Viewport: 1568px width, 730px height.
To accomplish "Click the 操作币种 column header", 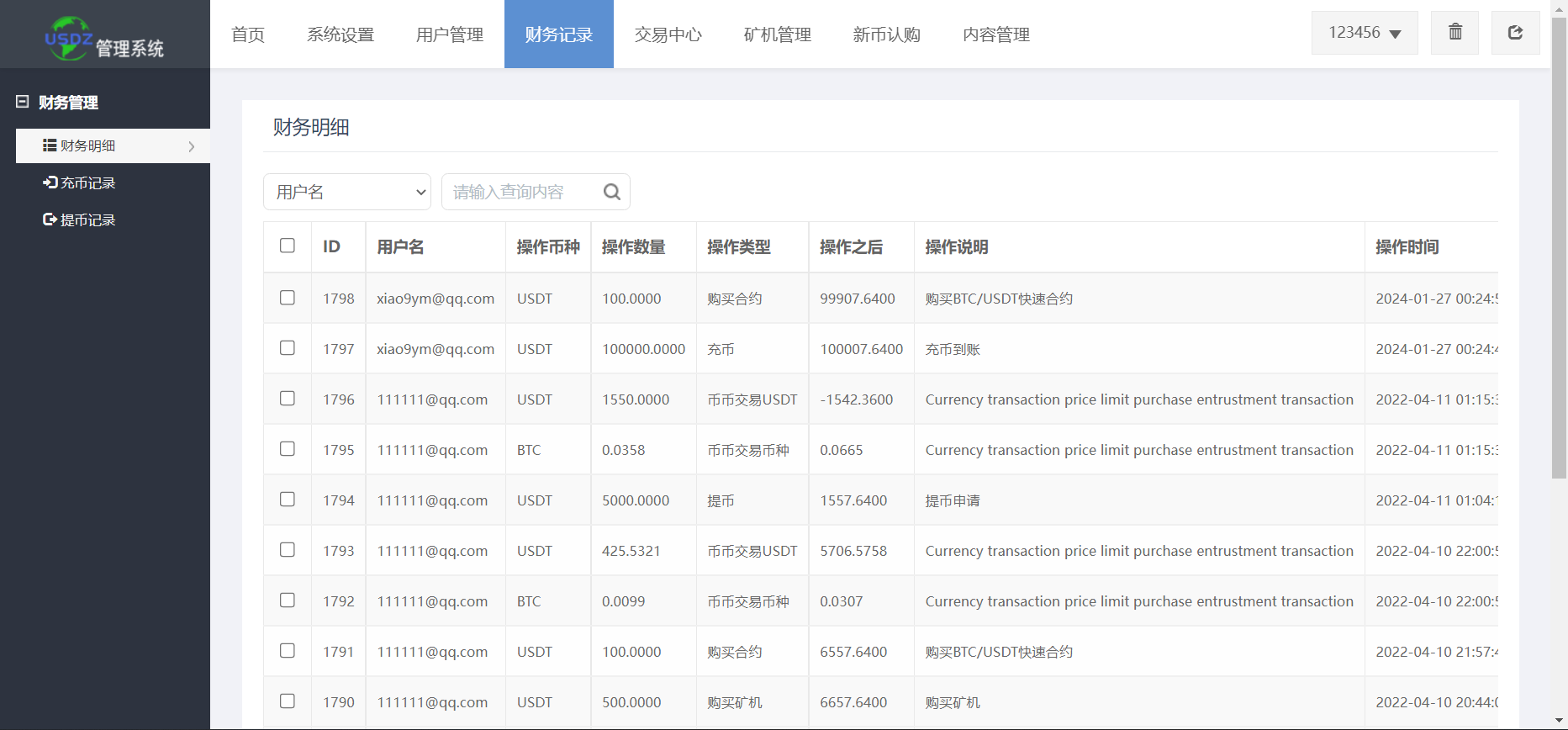I will pyautogui.click(x=548, y=246).
